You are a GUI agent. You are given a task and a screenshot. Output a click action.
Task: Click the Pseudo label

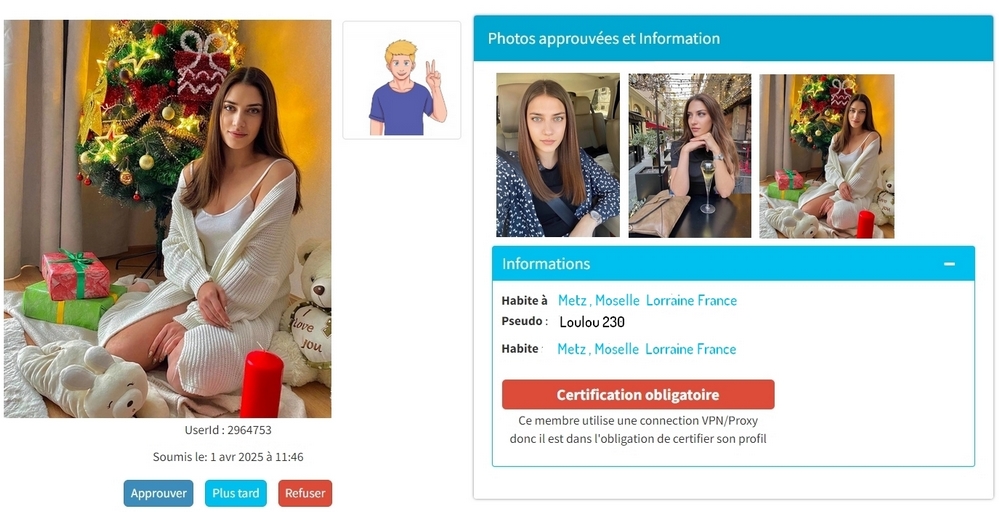pos(524,321)
